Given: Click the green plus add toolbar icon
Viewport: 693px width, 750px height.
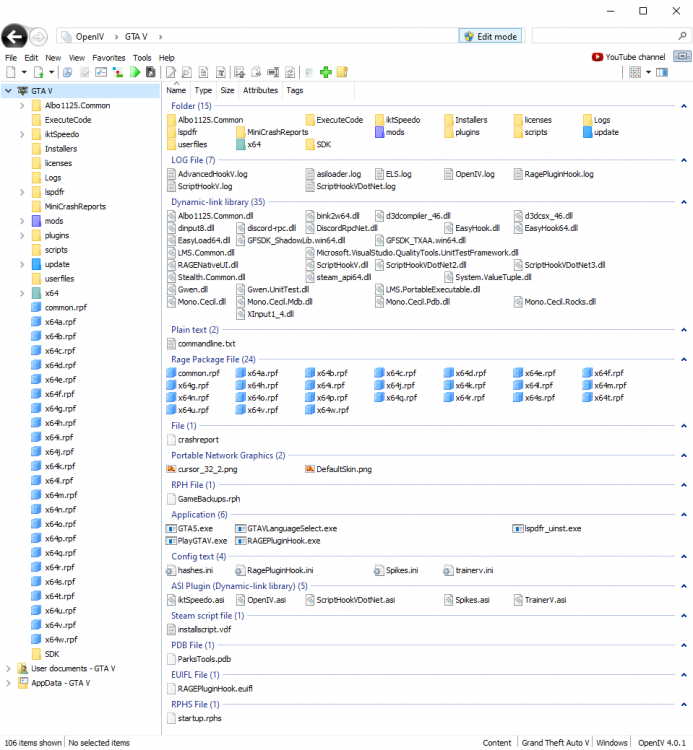Looking at the screenshot, I should [326, 72].
